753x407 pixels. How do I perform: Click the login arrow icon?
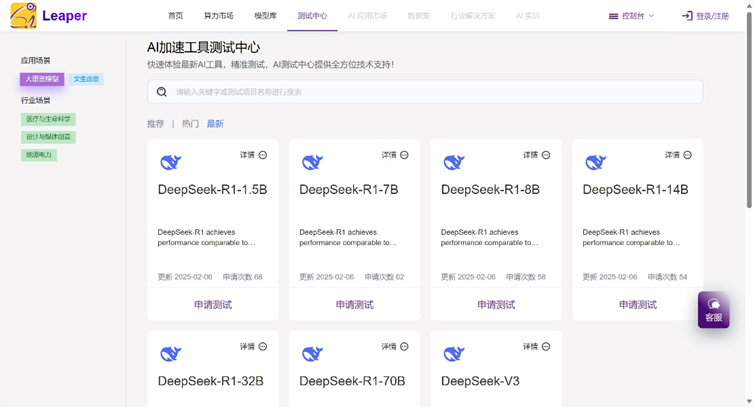pyautogui.click(x=687, y=16)
